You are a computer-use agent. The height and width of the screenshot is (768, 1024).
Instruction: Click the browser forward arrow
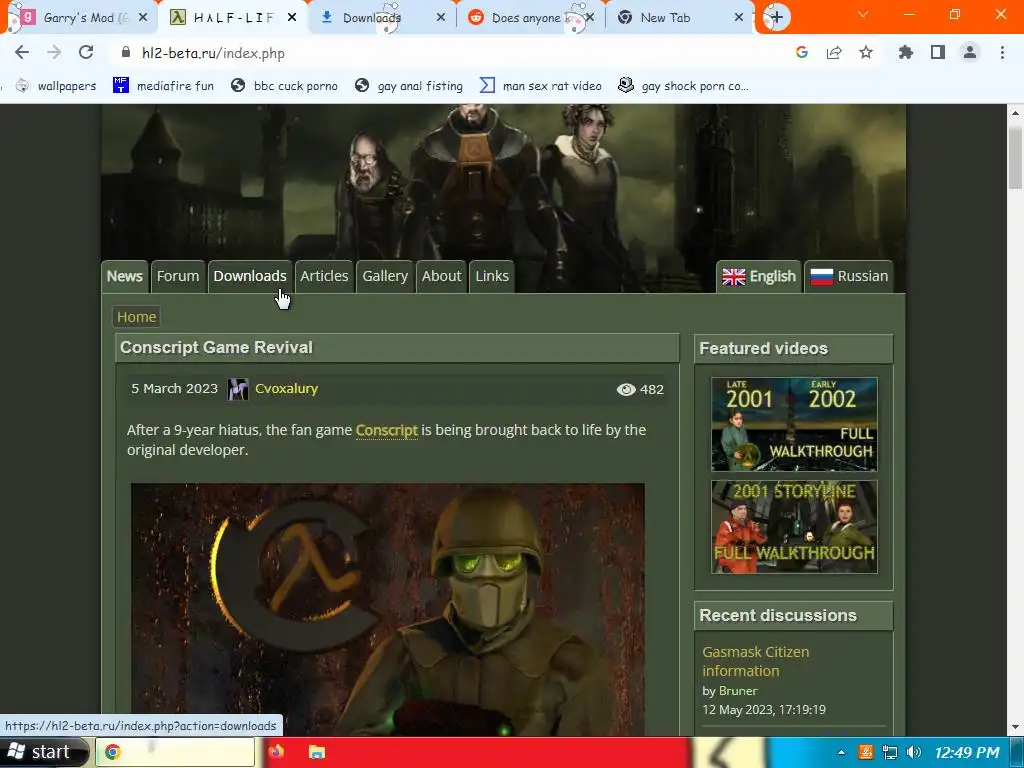pyautogui.click(x=54, y=52)
